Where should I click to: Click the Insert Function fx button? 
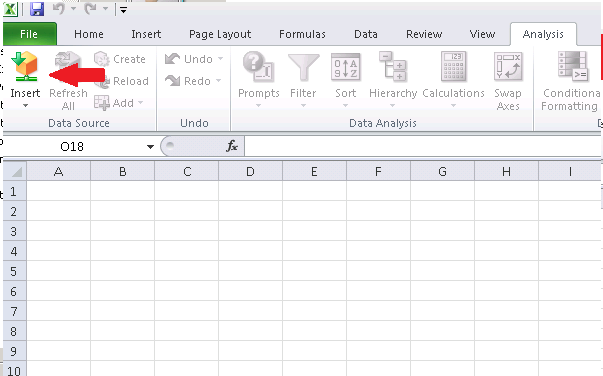[232, 146]
